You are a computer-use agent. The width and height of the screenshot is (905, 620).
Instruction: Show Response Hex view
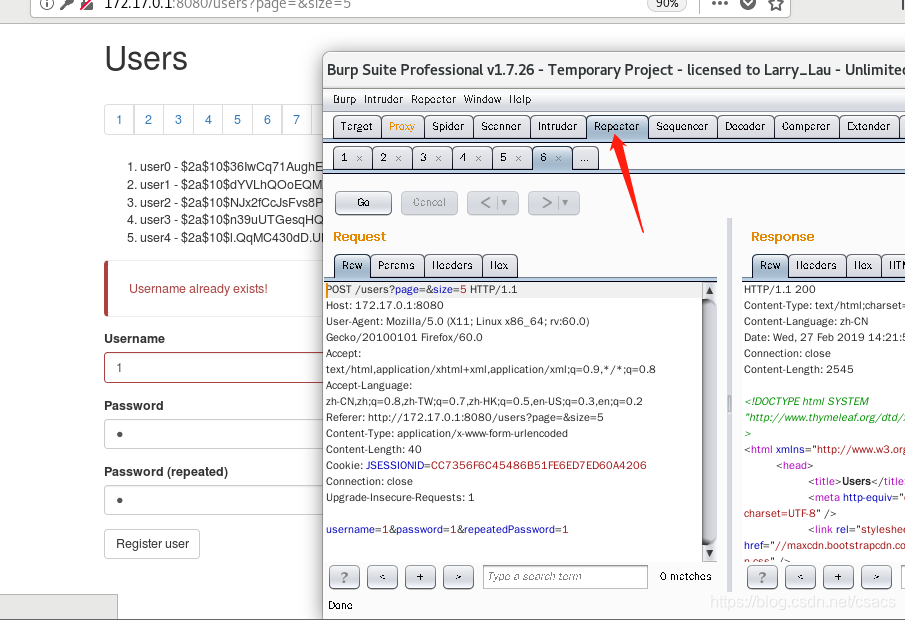click(x=863, y=266)
